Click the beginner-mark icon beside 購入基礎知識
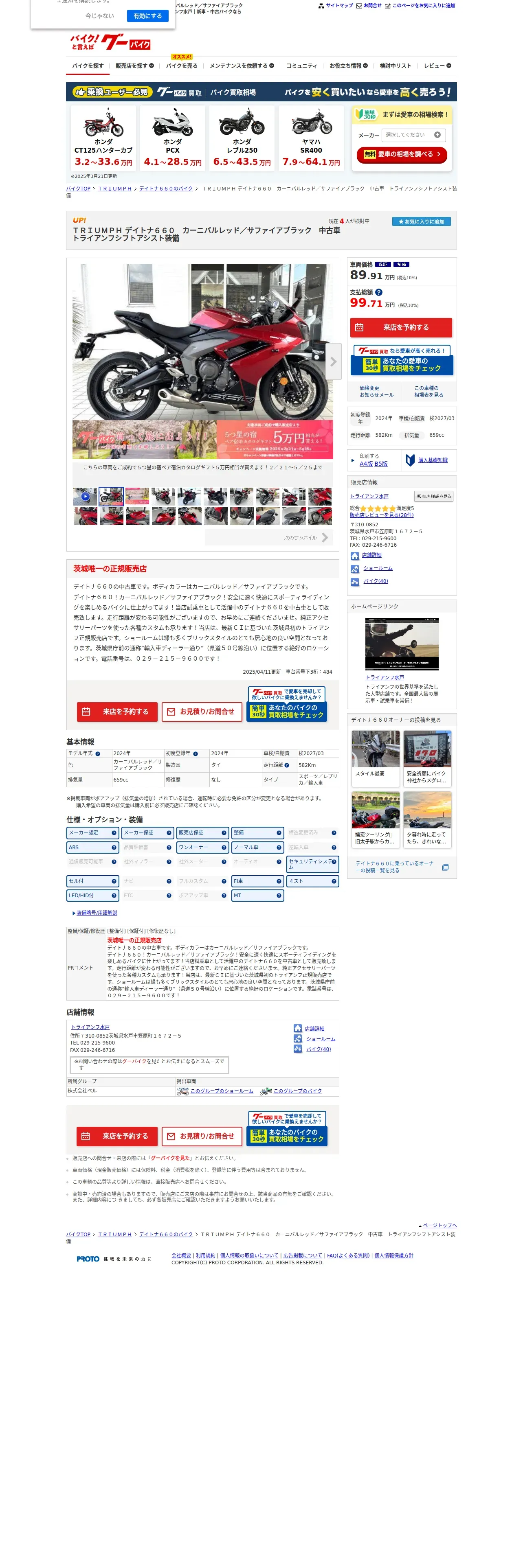This screenshot has height=1568, width=523. point(410,460)
